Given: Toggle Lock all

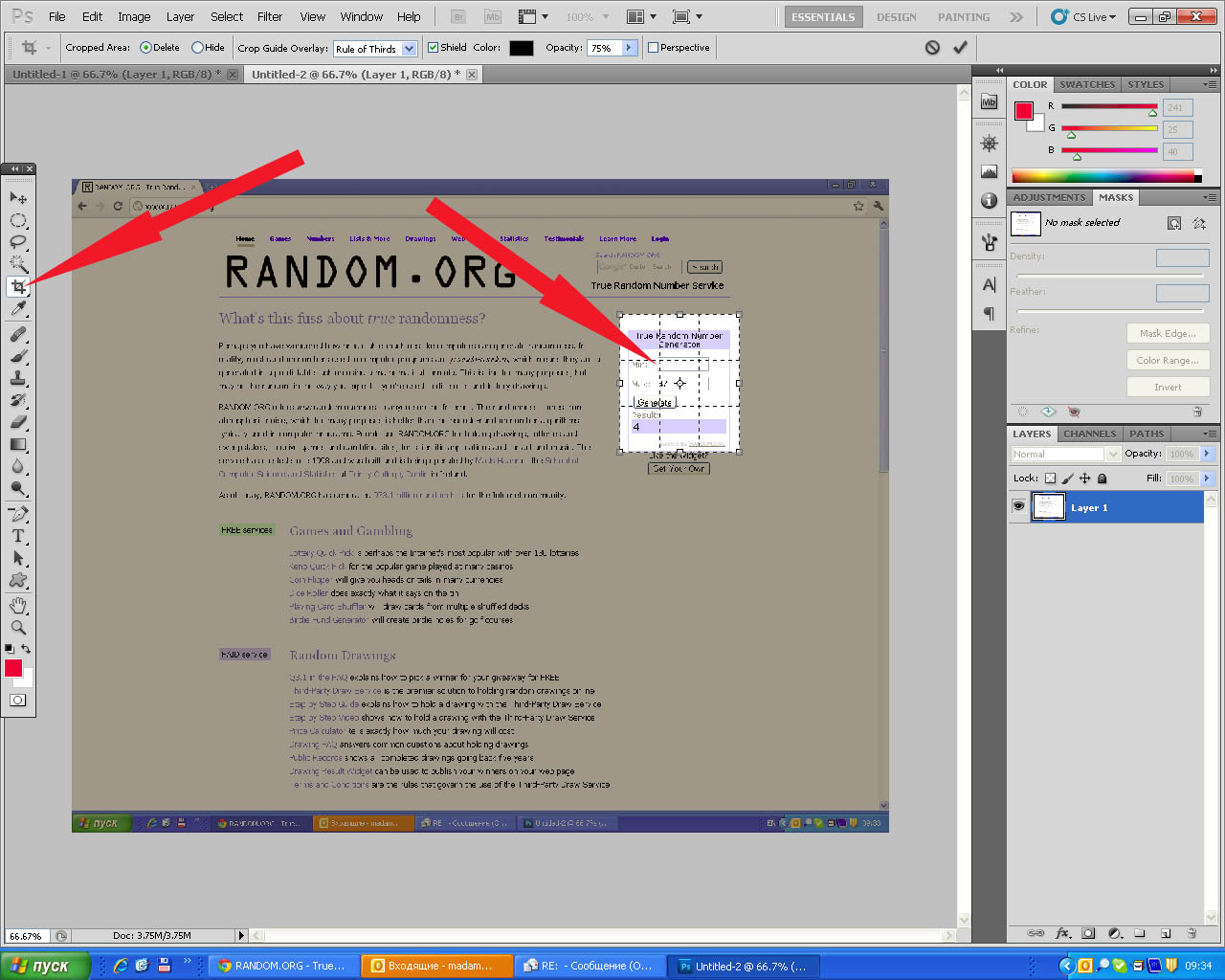Looking at the screenshot, I should click(1102, 479).
